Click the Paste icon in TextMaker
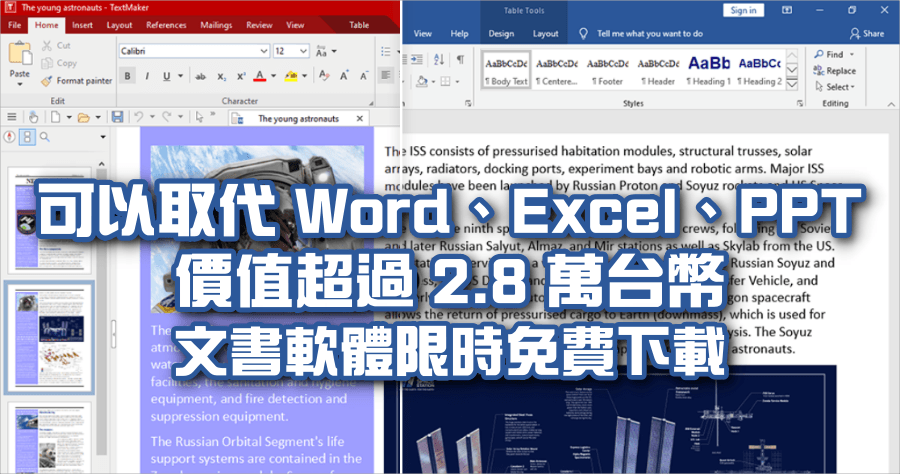Viewport: 900px width, 474px height. [x=20, y=53]
